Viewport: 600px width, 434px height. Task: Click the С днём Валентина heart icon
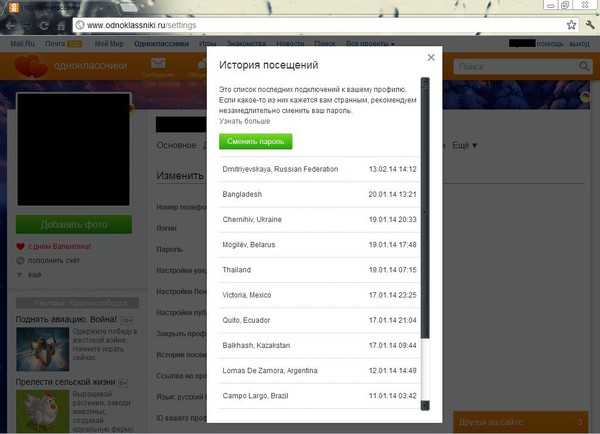point(20,246)
